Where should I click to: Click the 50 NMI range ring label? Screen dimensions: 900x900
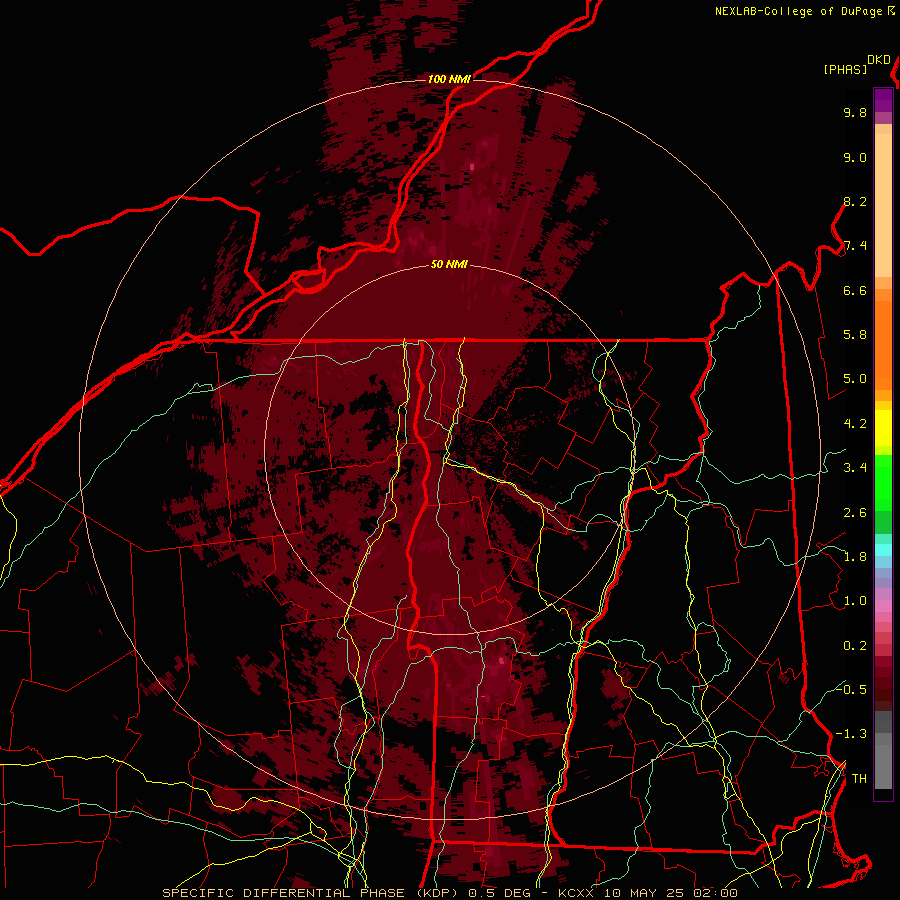click(449, 264)
